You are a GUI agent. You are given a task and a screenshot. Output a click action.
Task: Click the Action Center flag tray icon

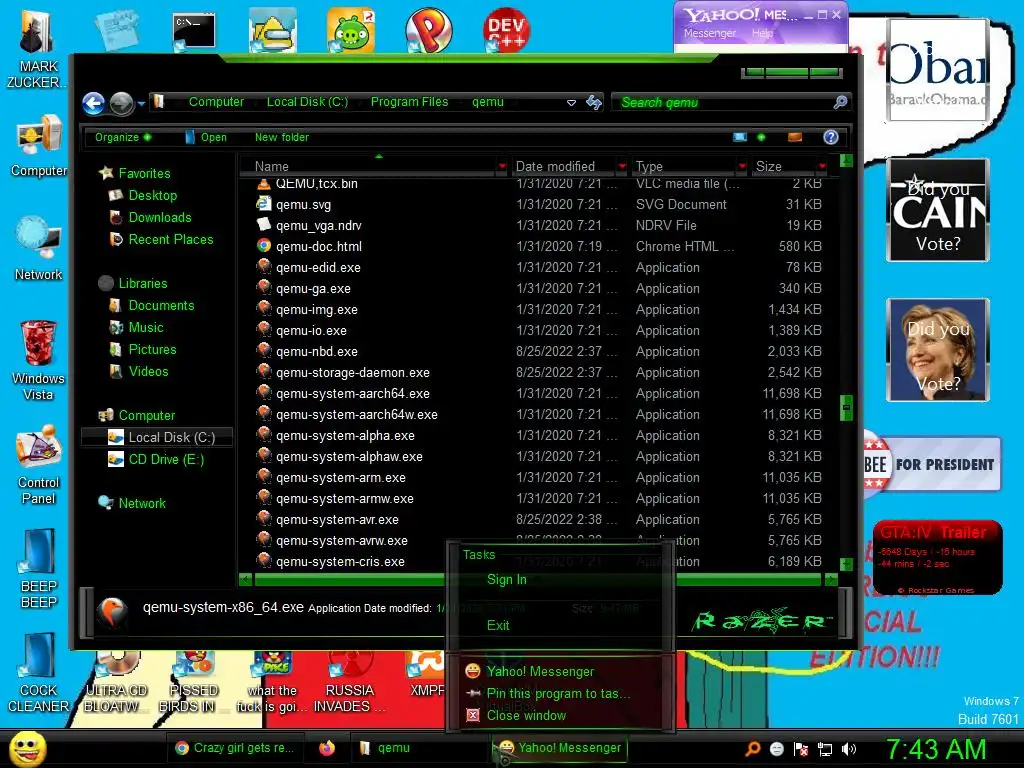[801, 749]
